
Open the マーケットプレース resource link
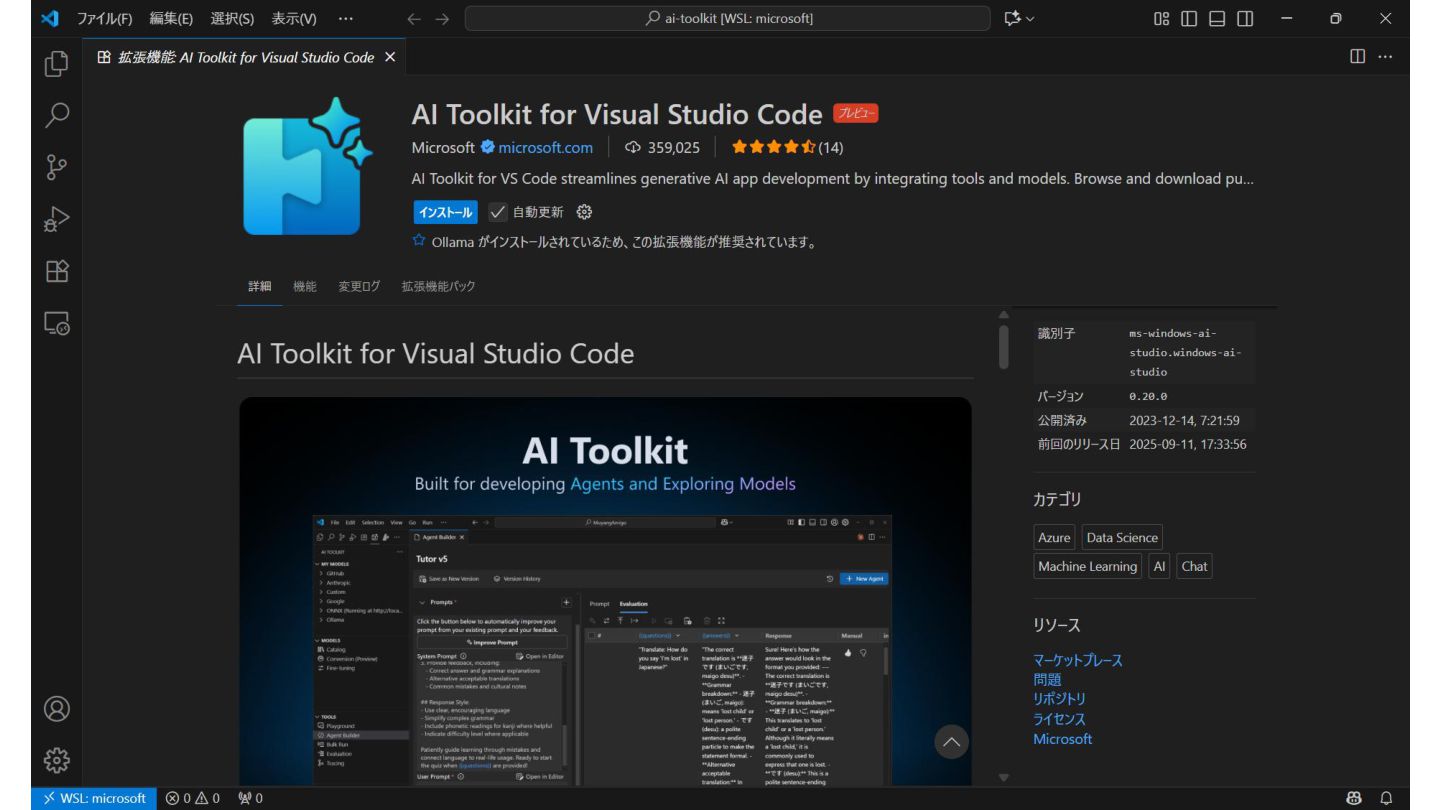point(1078,660)
